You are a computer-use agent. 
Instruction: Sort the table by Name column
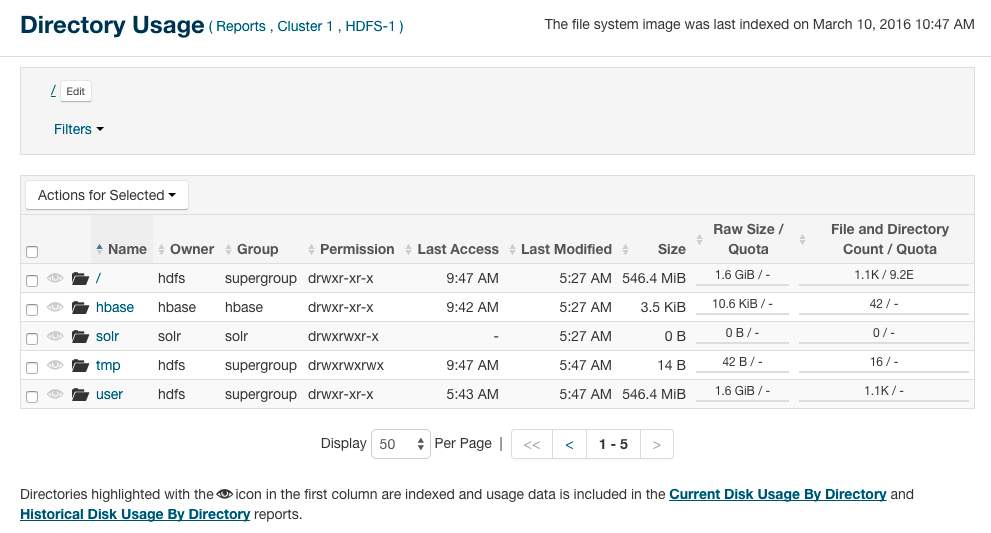[x=126, y=249]
